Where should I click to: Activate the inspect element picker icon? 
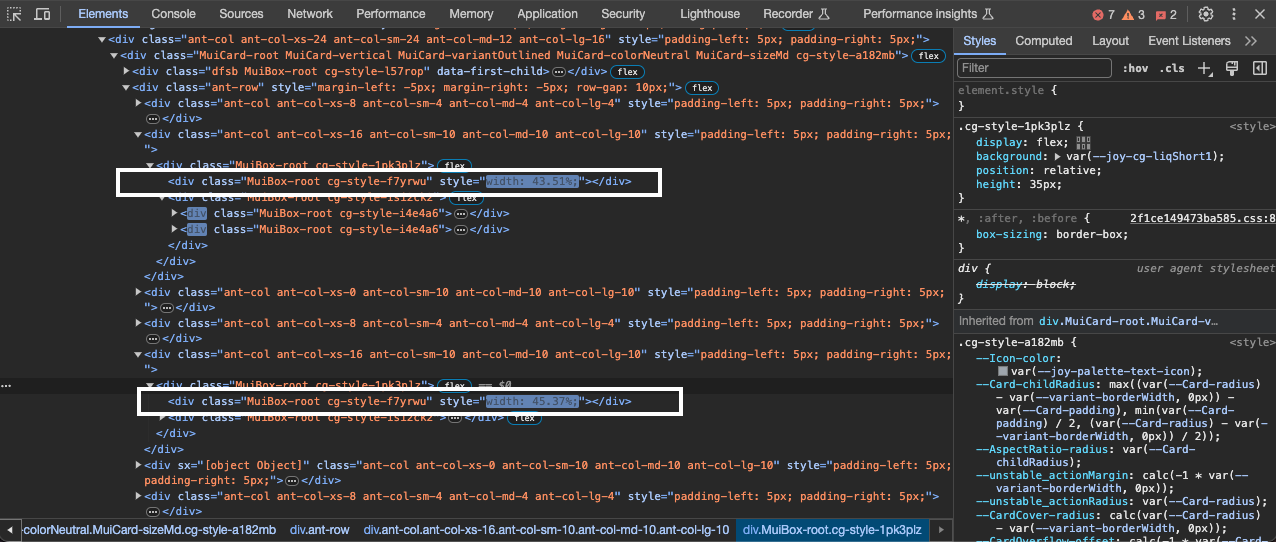[x=15, y=14]
